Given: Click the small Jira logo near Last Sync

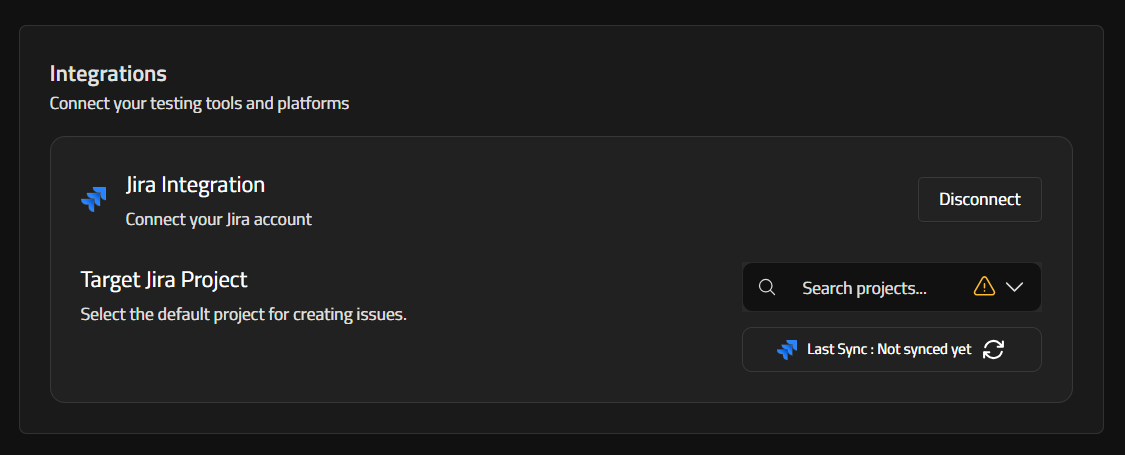Looking at the screenshot, I should tap(787, 350).
